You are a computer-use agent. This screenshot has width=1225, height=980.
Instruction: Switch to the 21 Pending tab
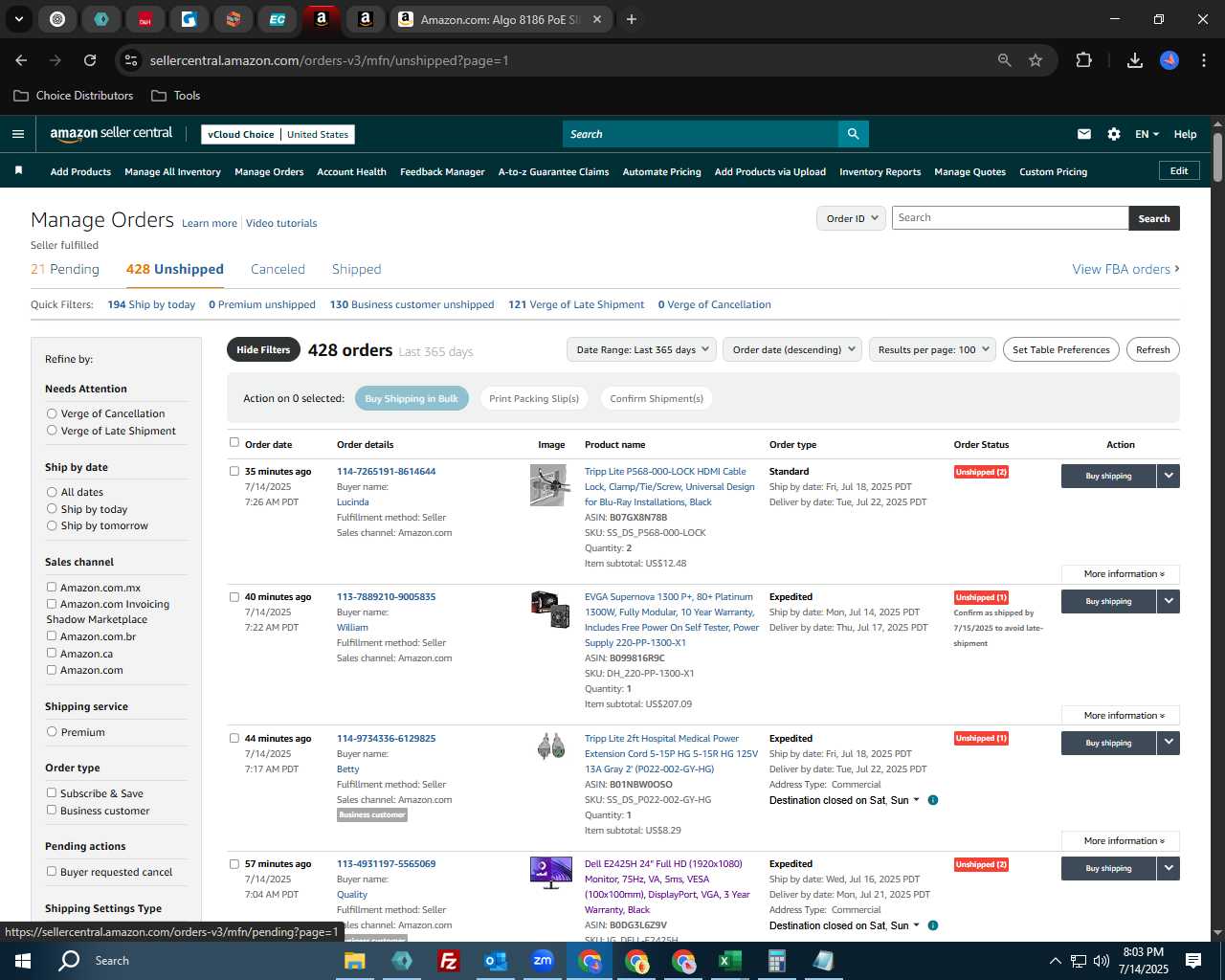[65, 270]
